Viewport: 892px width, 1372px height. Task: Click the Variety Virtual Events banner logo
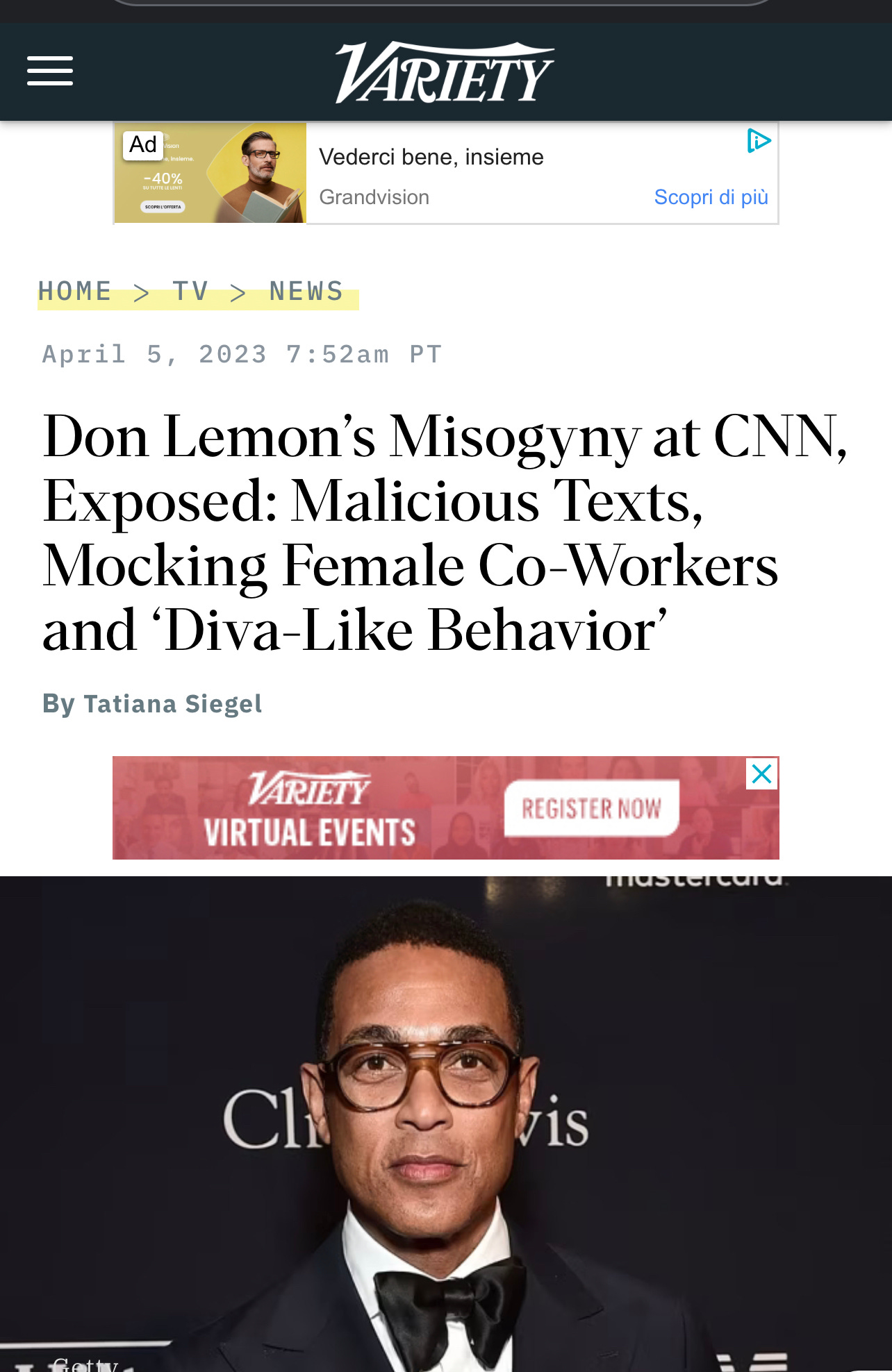click(310, 789)
